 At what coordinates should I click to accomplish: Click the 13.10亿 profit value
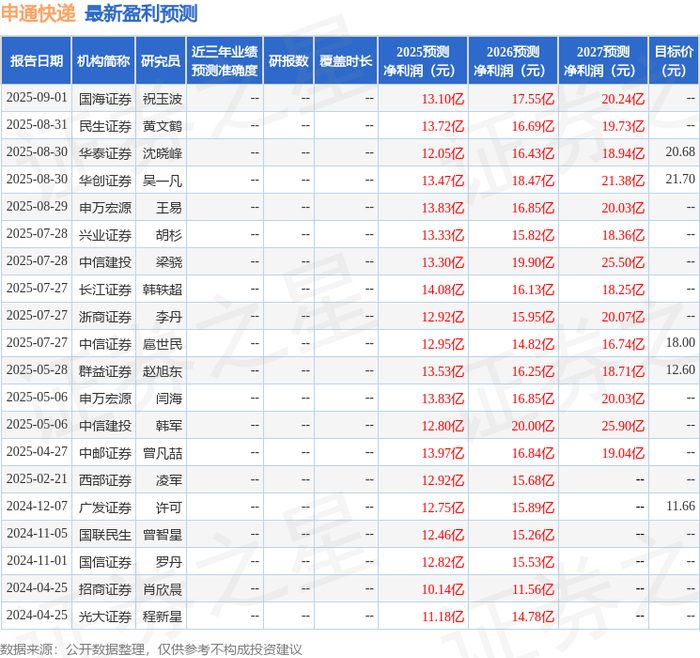click(443, 99)
